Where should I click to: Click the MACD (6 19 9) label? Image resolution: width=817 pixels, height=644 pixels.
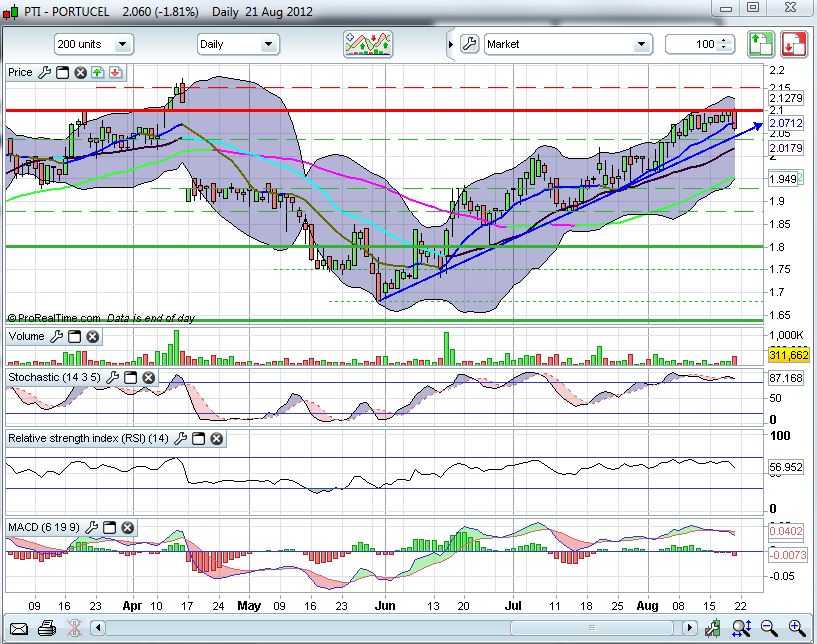(x=44, y=527)
